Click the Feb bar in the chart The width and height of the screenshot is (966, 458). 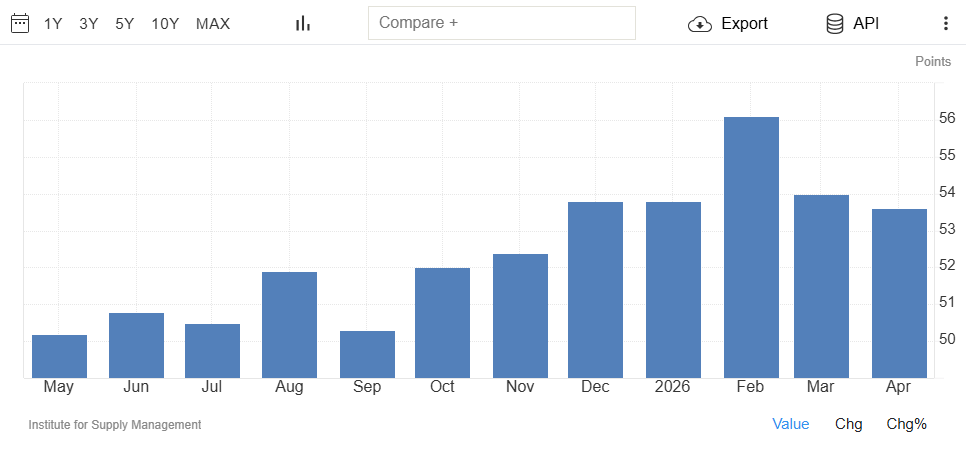751,247
